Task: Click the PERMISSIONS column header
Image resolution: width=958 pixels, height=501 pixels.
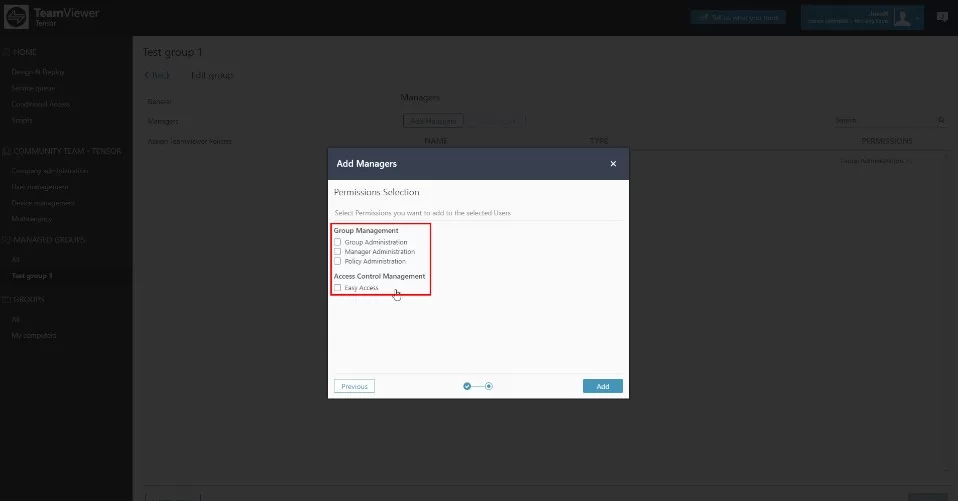Action: pyautogui.click(x=887, y=141)
